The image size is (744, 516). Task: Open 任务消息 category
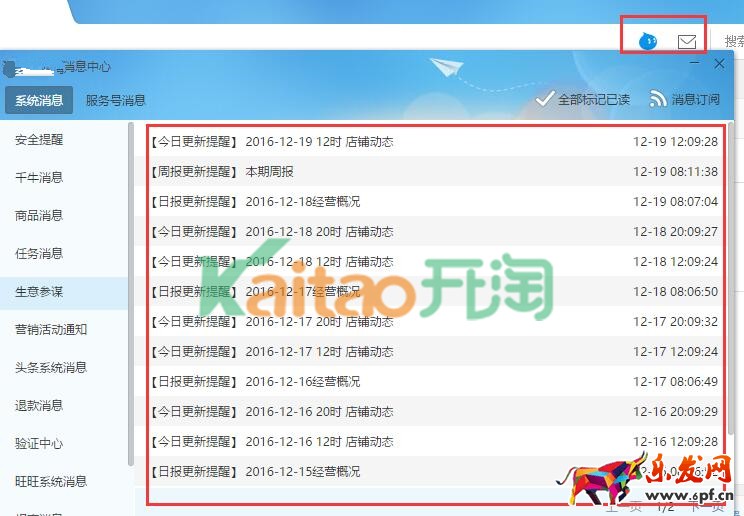coord(39,254)
